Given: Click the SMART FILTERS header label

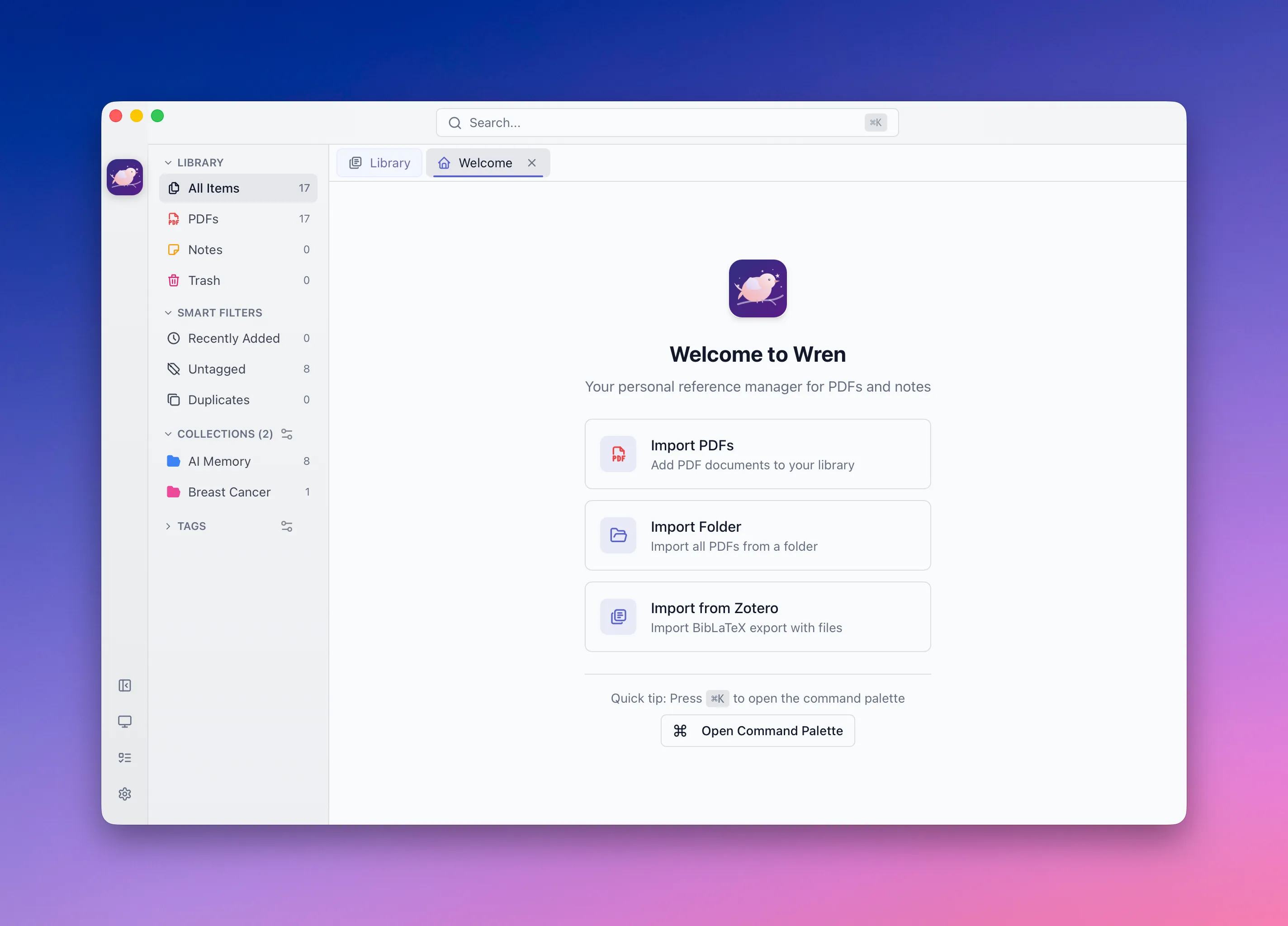Looking at the screenshot, I should [x=220, y=313].
